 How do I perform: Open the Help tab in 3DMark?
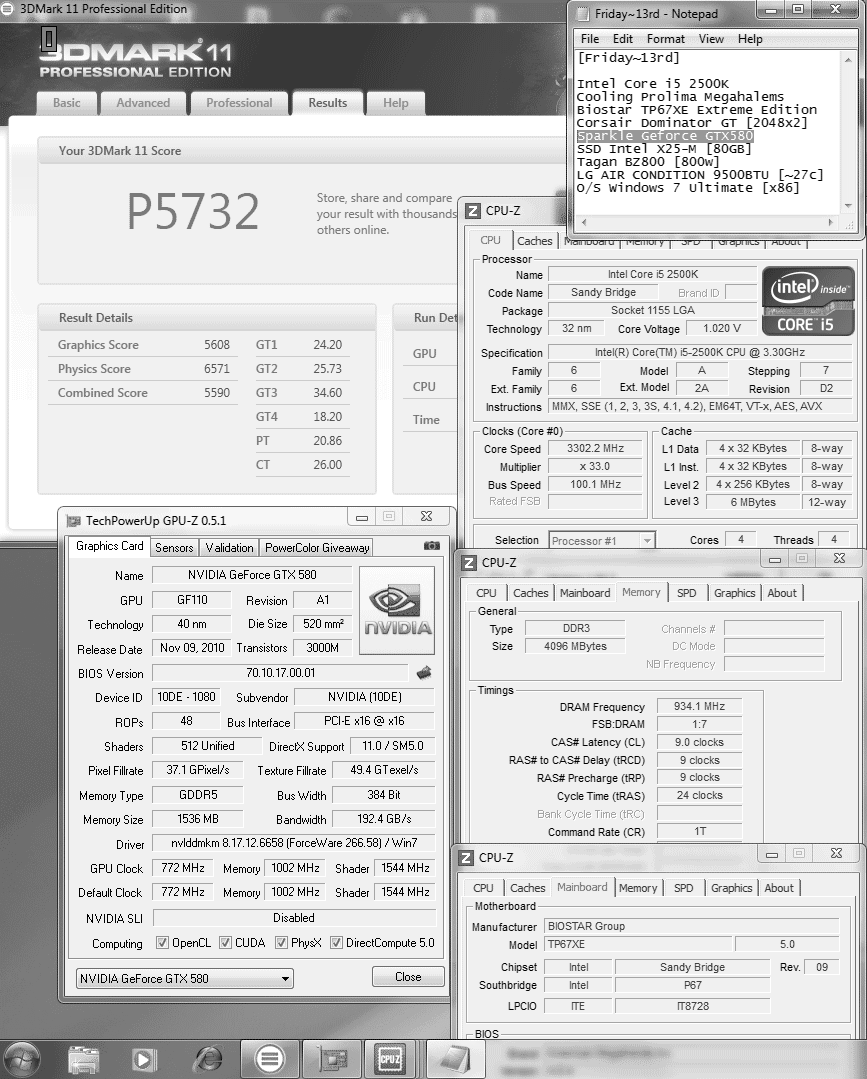396,103
